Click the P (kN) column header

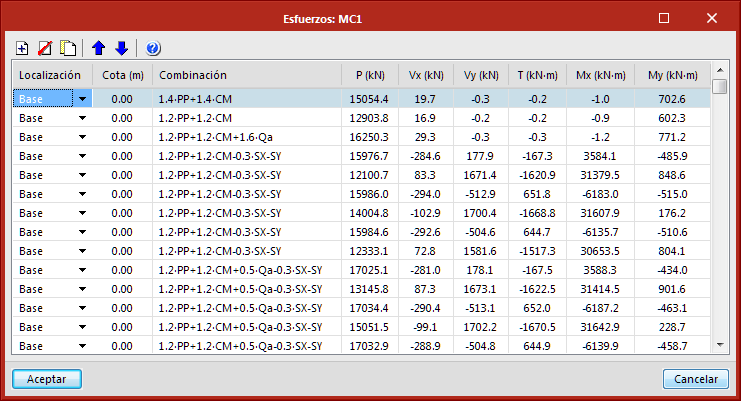click(368, 75)
